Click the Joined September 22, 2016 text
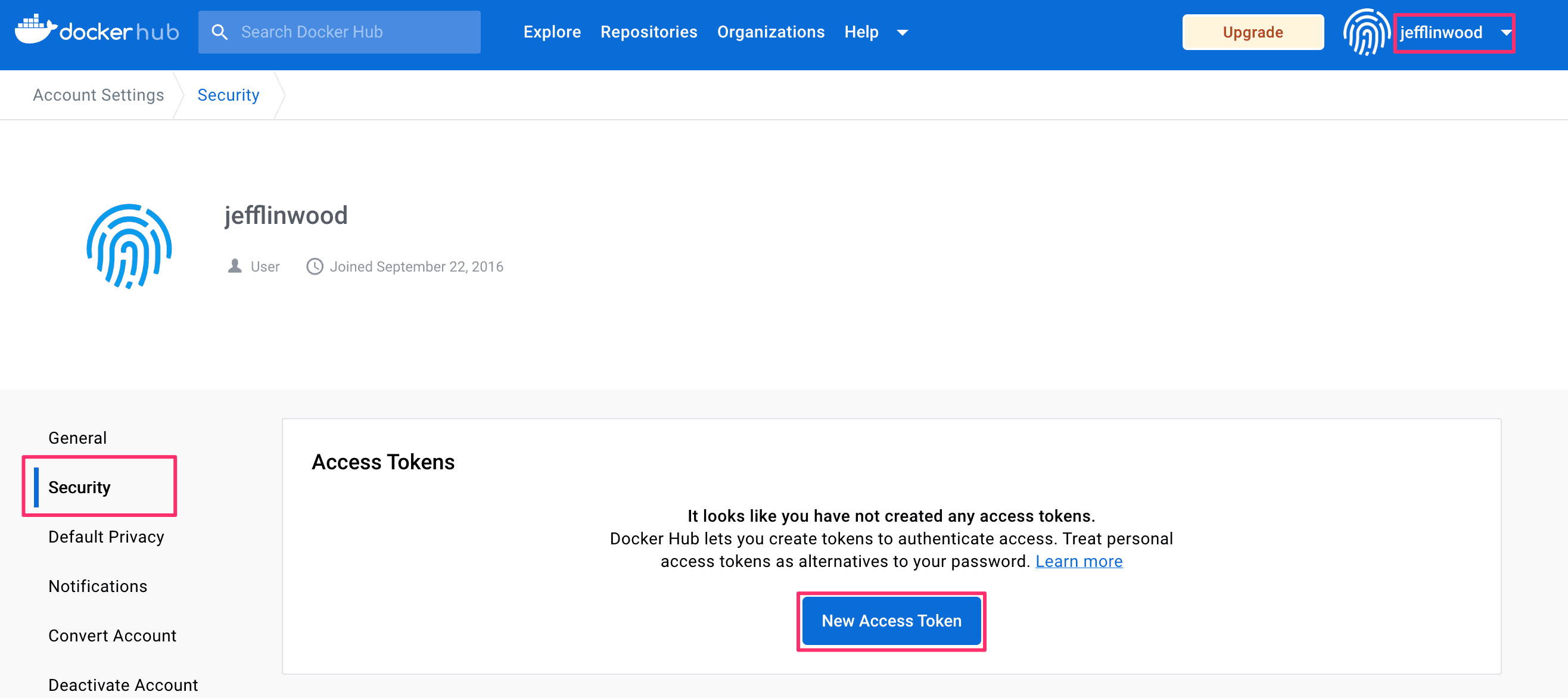Viewport: 1568px width, 698px height. click(416, 267)
